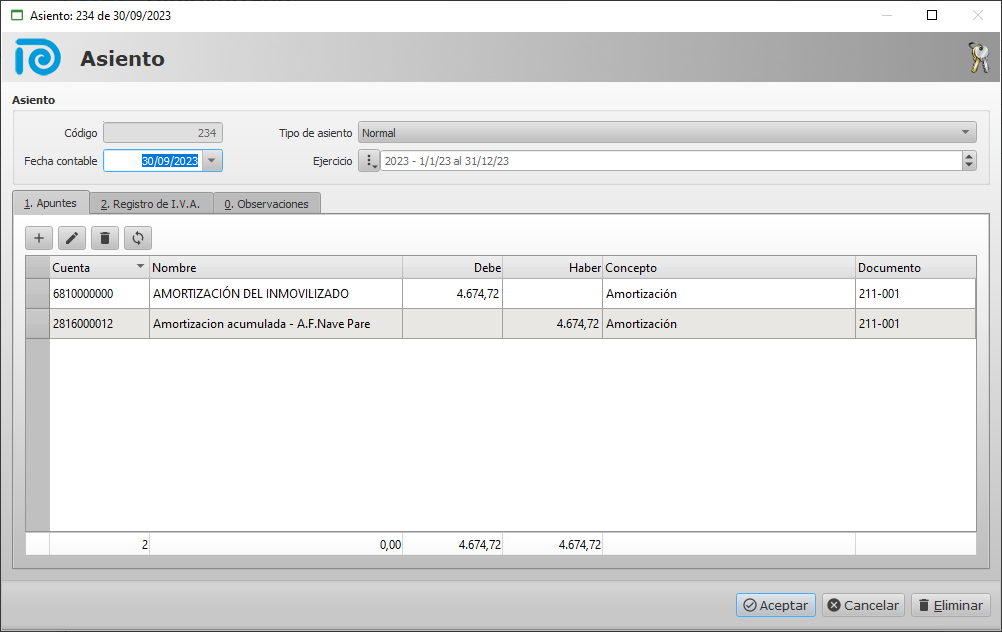This screenshot has width=1002, height=632.
Task: Open the Observaciones tab
Action: pyautogui.click(x=267, y=204)
